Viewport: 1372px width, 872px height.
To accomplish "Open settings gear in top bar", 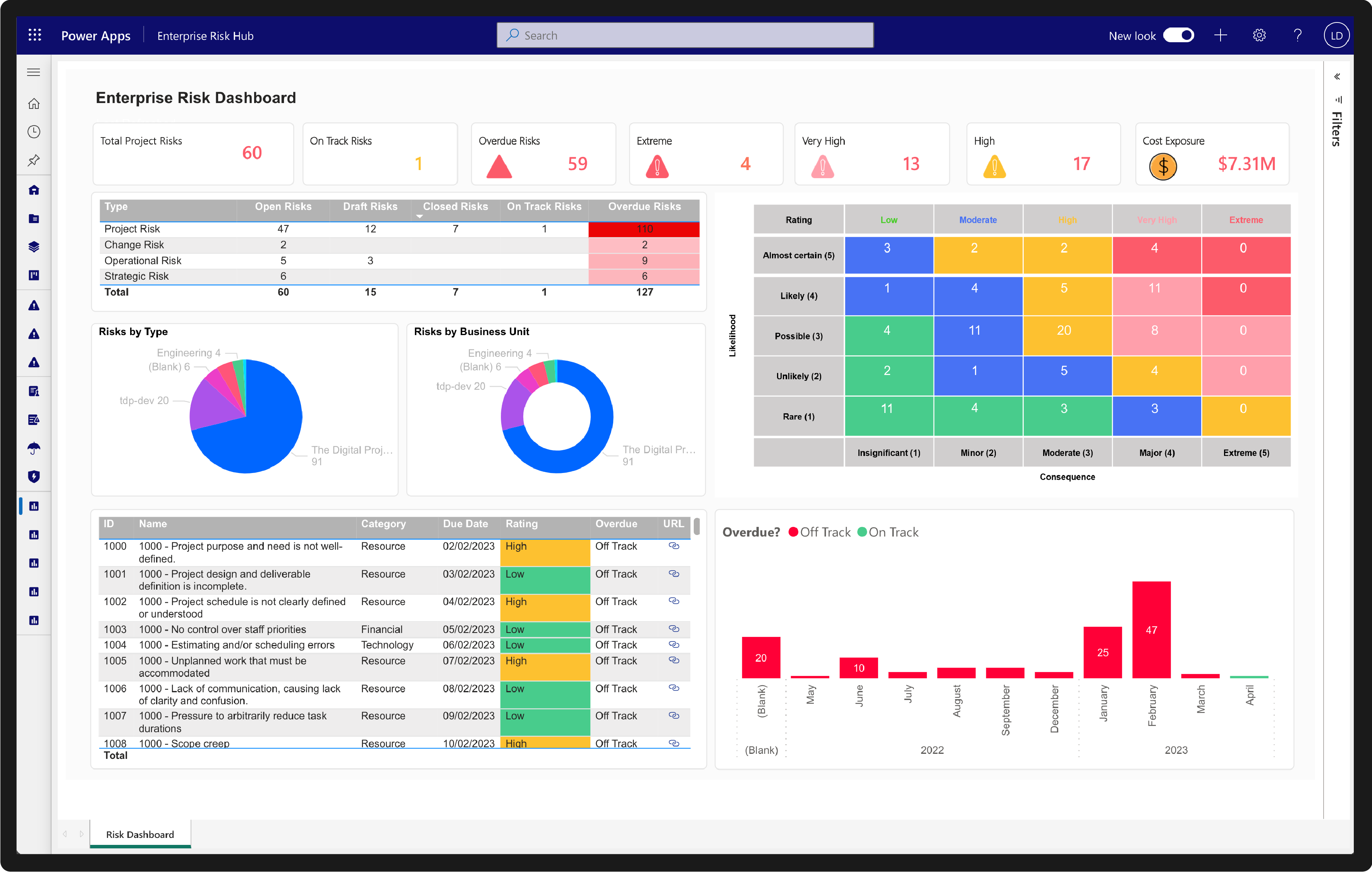I will pos(1259,35).
